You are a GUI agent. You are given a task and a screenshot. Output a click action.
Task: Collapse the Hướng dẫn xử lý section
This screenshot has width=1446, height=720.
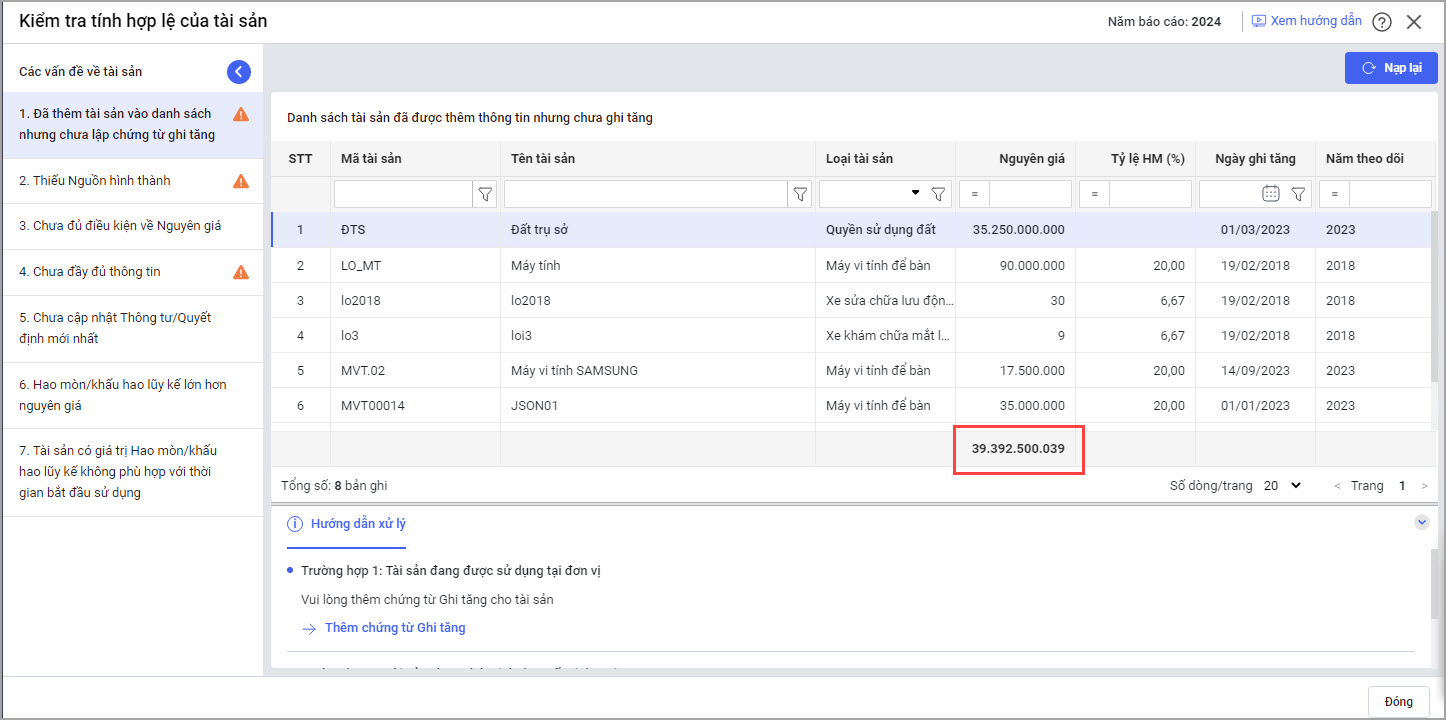click(1421, 522)
